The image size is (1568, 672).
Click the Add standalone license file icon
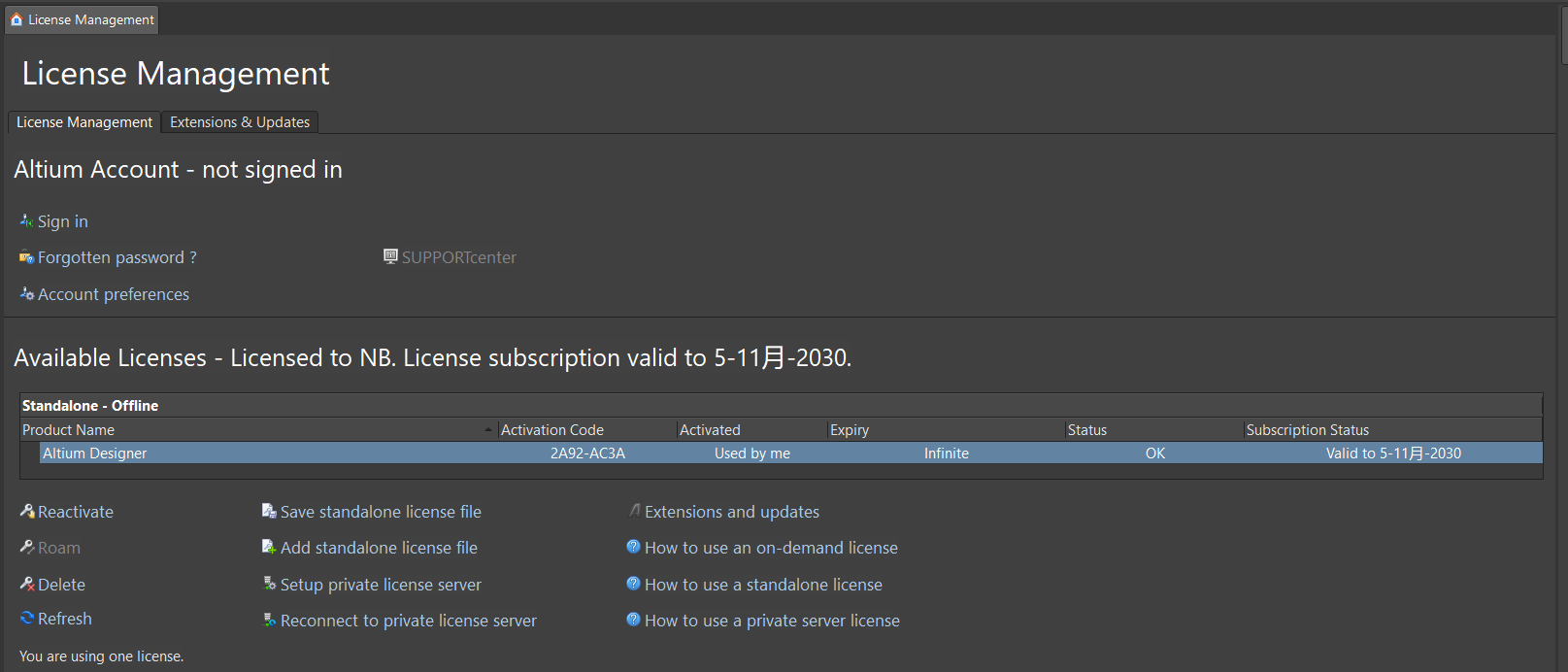point(269,547)
